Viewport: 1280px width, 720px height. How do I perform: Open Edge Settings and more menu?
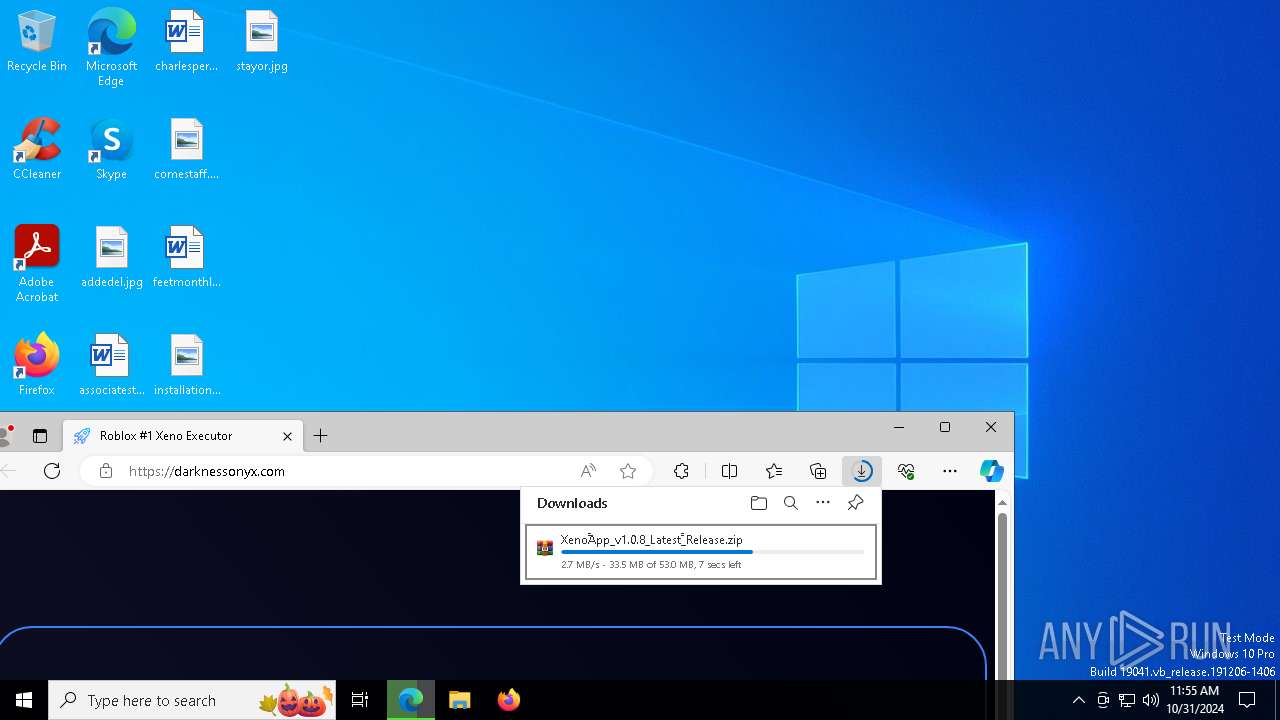point(950,471)
